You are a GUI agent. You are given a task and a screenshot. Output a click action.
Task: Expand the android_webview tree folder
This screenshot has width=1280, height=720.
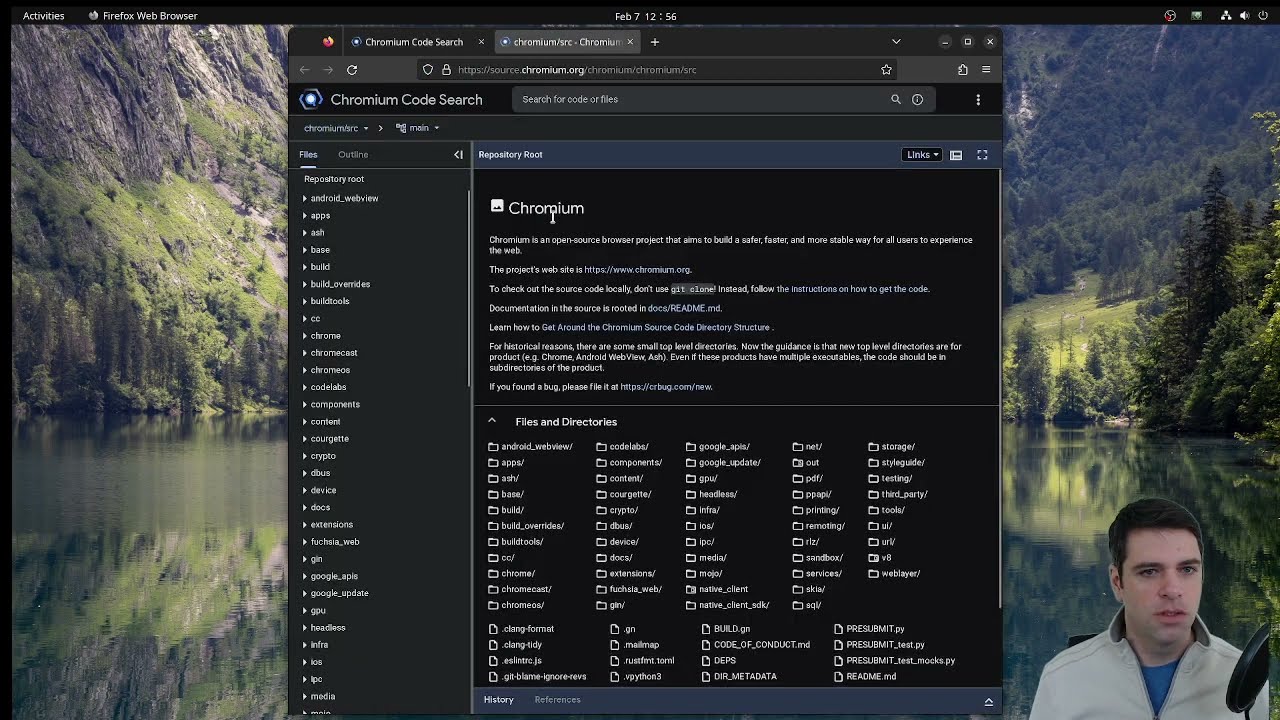(x=305, y=198)
